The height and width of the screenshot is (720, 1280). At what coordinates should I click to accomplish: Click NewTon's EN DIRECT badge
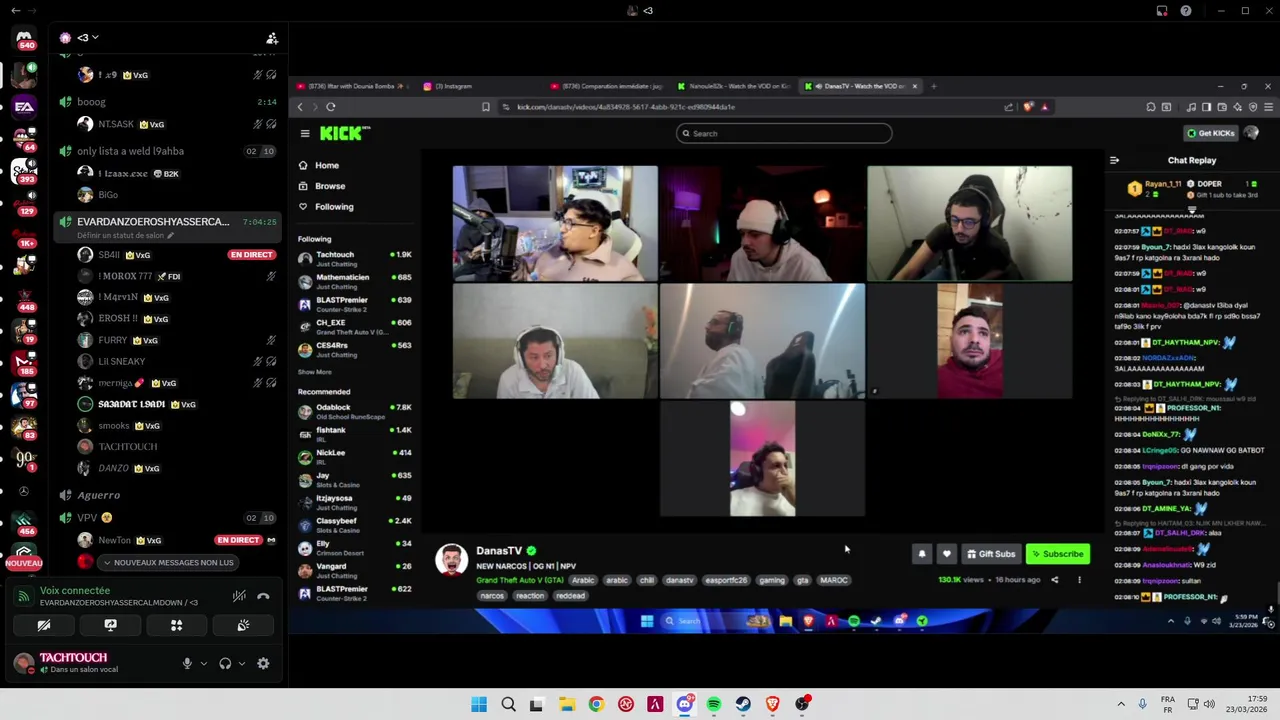coord(238,540)
